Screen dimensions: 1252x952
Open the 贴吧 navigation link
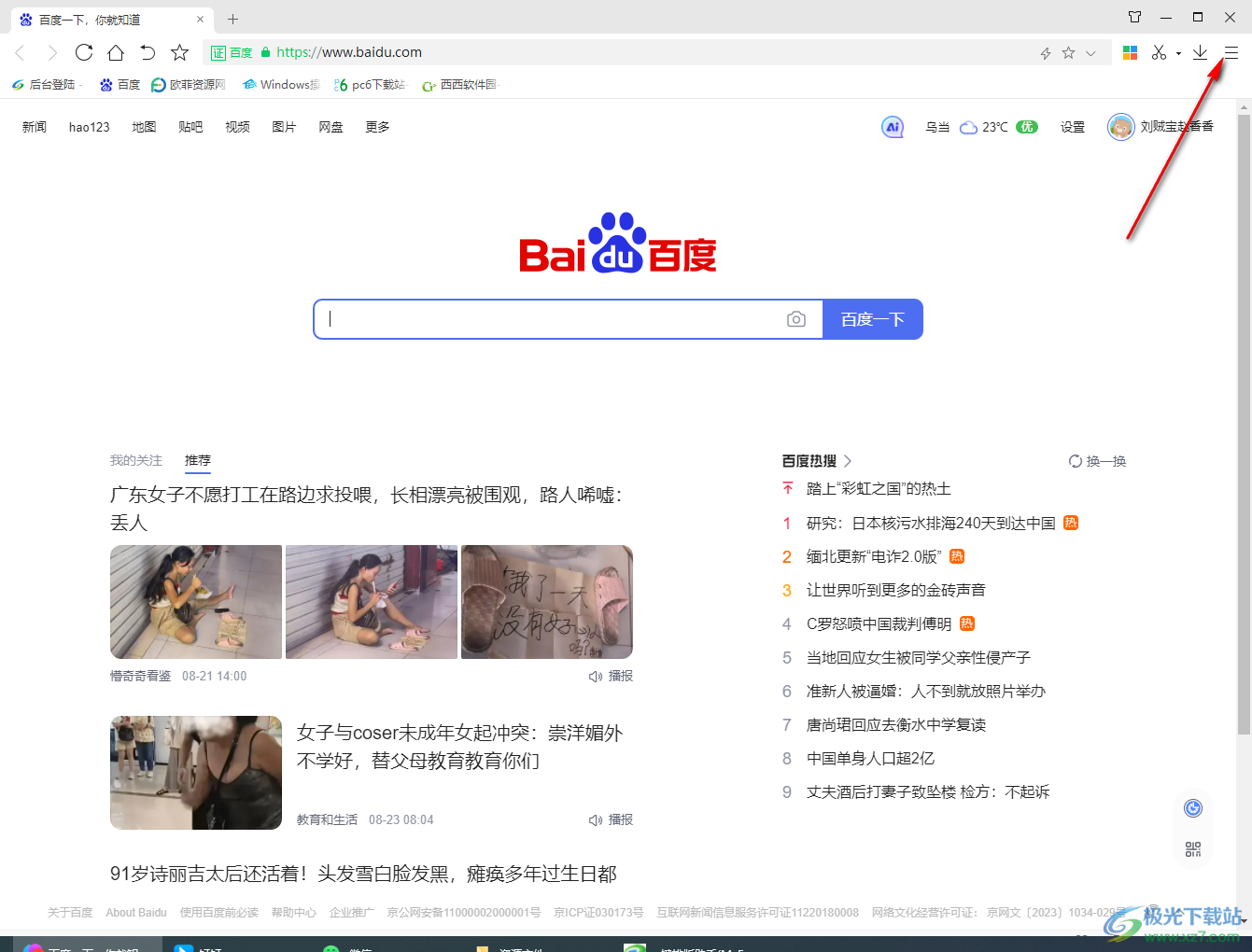pyautogui.click(x=190, y=127)
